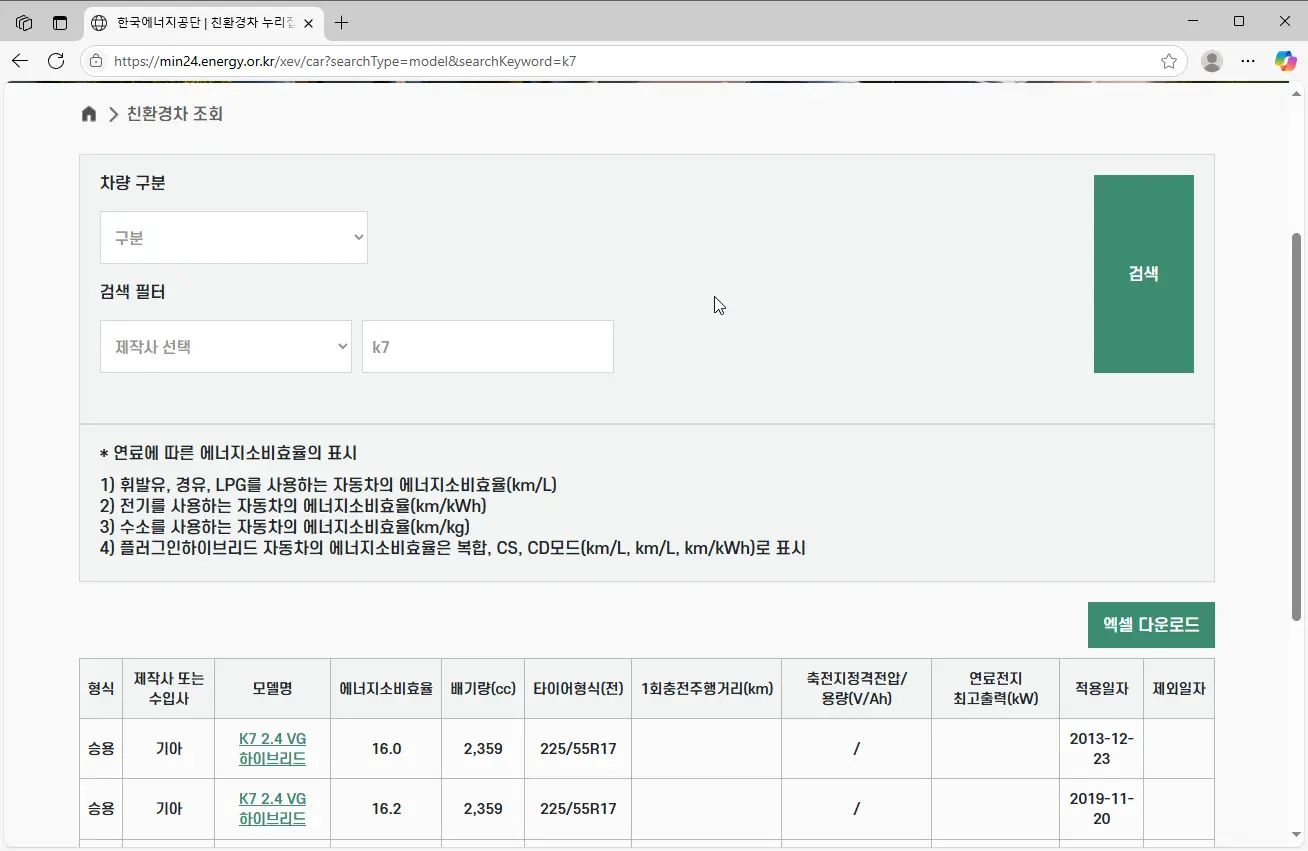The width and height of the screenshot is (1308, 851).
Task: Click the 적용일자 column header
Action: click(1102, 689)
